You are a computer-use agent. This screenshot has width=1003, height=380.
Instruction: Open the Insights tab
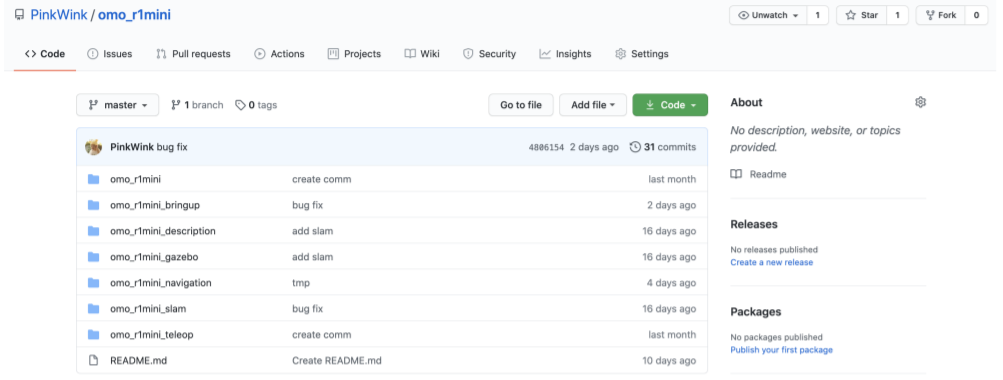pyautogui.click(x=565, y=54)
